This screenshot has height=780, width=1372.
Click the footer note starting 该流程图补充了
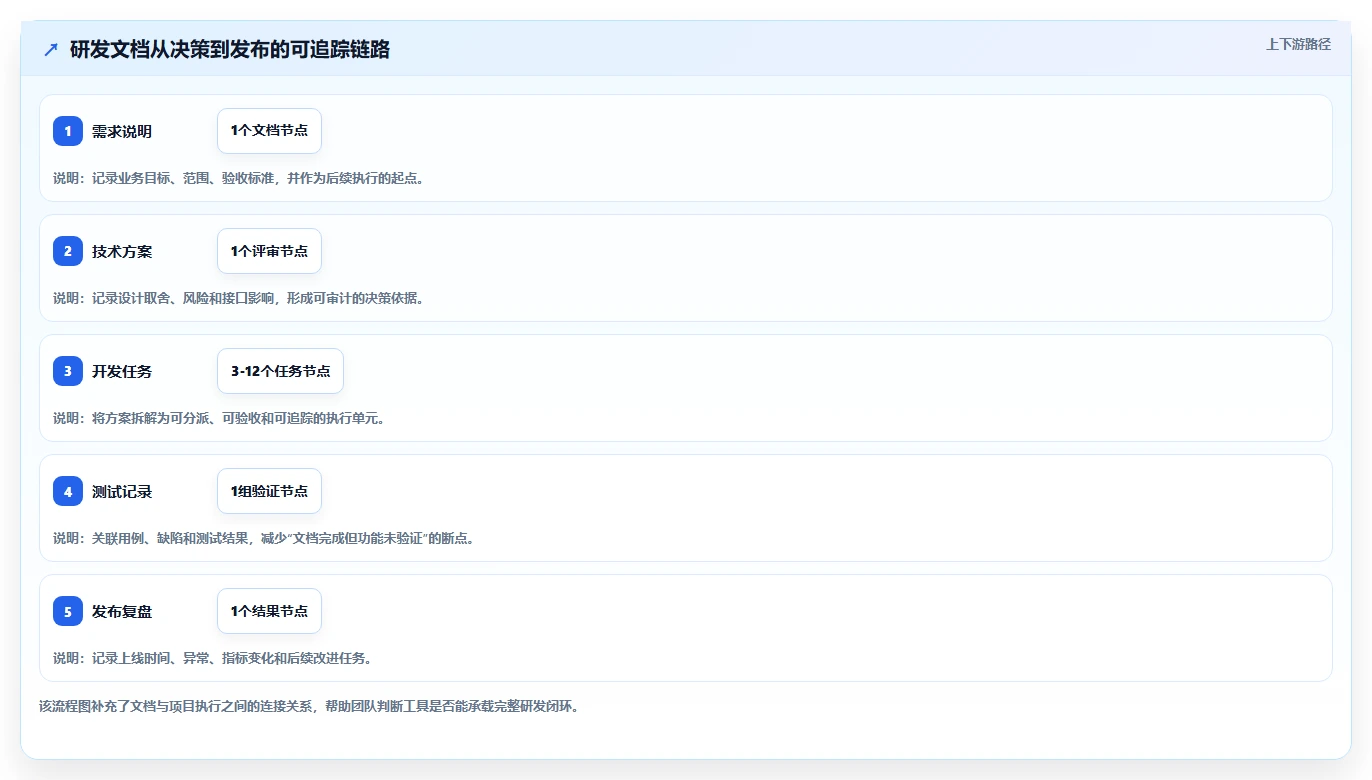(x=309, y=706)
